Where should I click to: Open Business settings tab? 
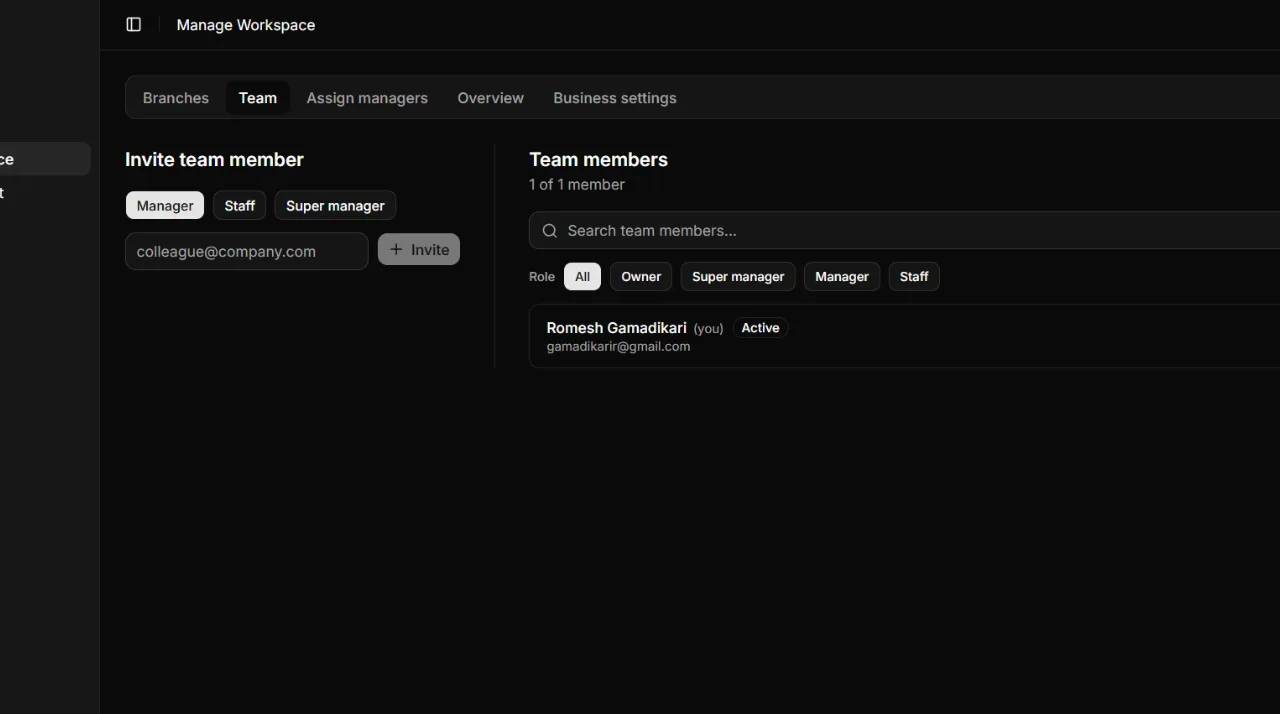pyautogui.click(x=615, y=98)
